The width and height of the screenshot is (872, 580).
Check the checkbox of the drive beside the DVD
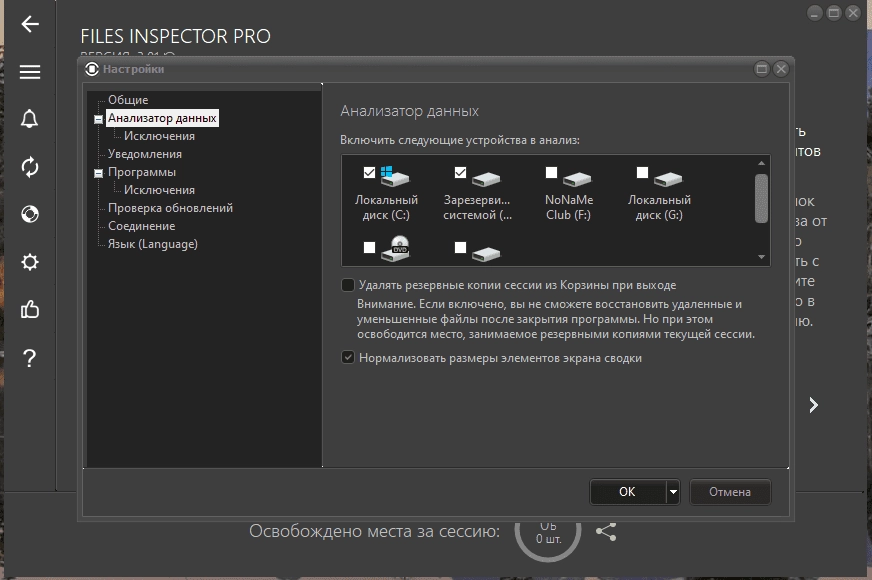point(460,247)
